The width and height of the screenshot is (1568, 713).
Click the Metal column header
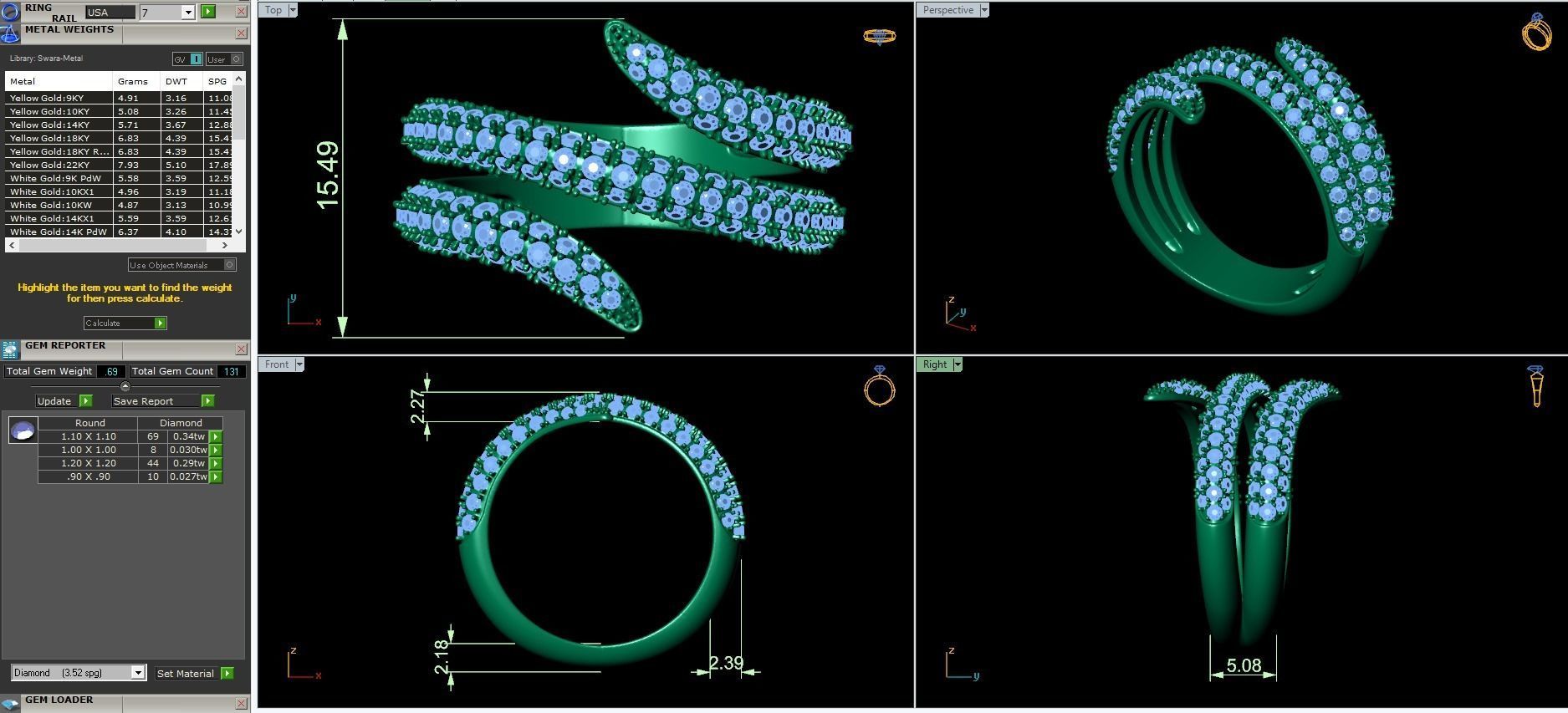(x=59, y=81)
